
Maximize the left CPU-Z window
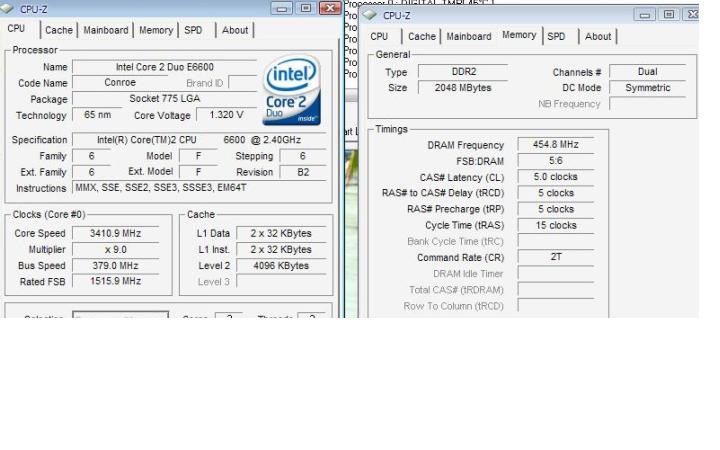[305, 8]
